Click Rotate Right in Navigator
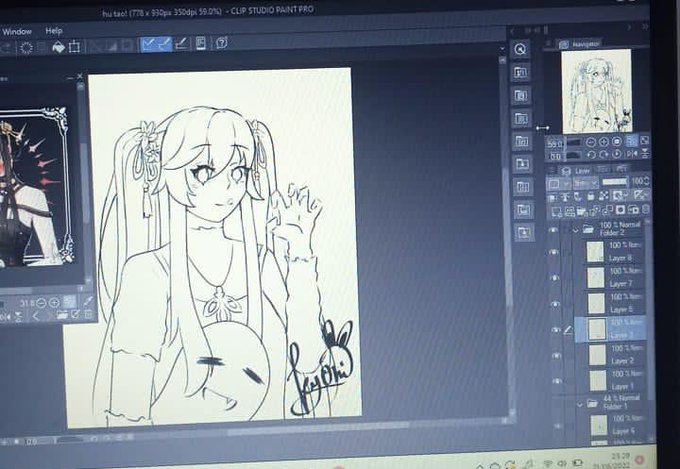The width and height of the screenshot is (680, 469). 604,154
